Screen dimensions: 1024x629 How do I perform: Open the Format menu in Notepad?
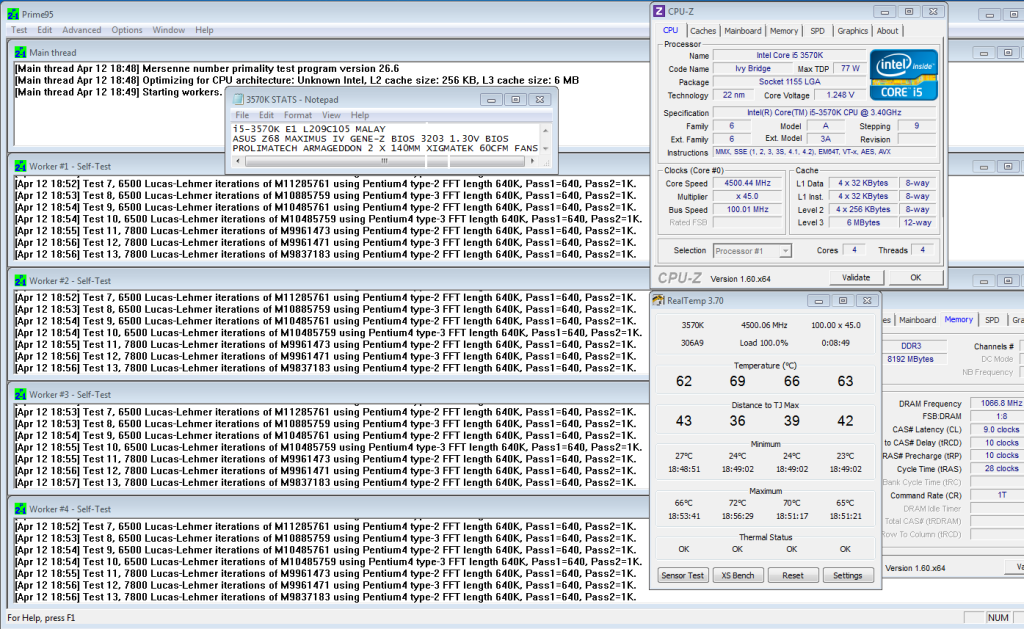click(297, 116)
